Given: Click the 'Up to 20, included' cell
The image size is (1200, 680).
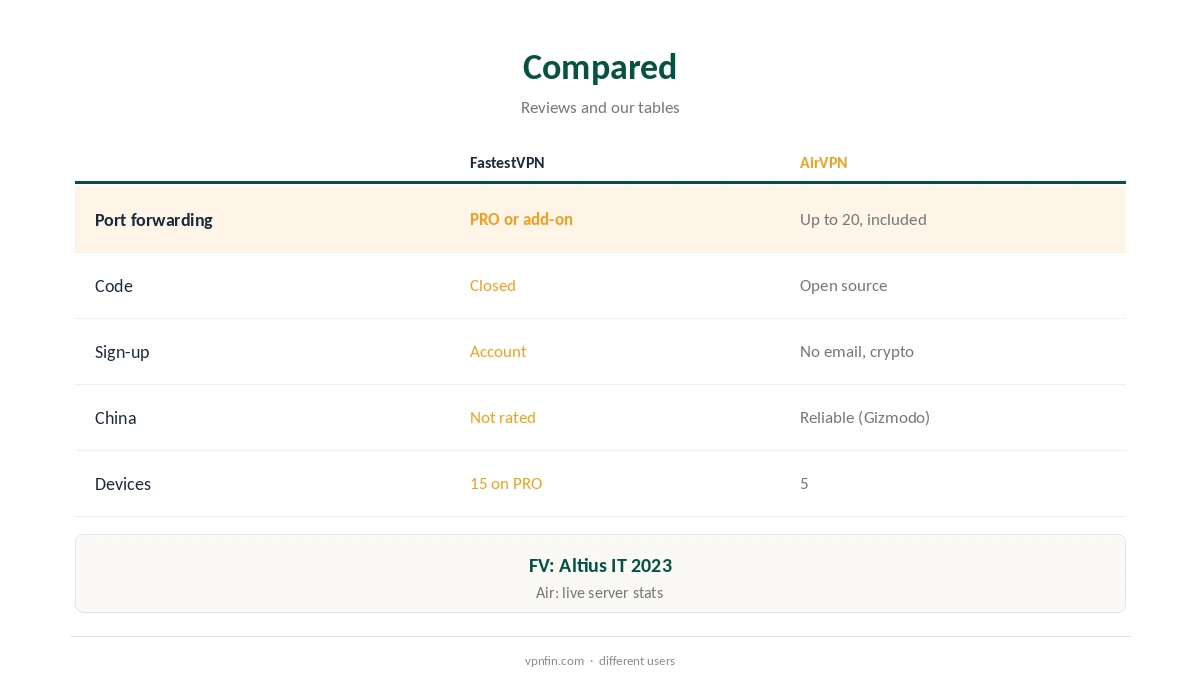Looking at the screenshot, I should 863,219.
